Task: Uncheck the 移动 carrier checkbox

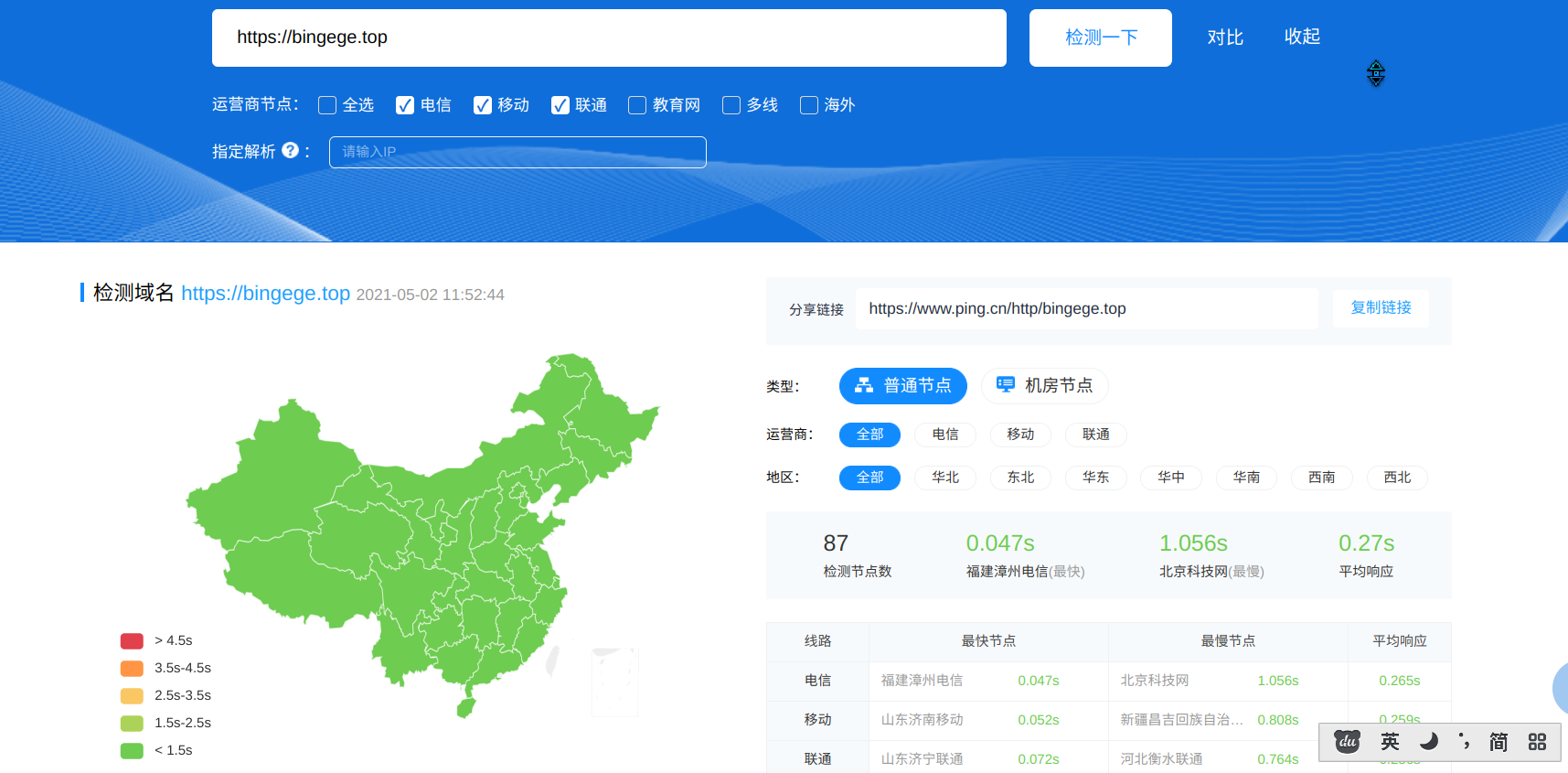Action: pyautogui.click(x=483, y=105)
